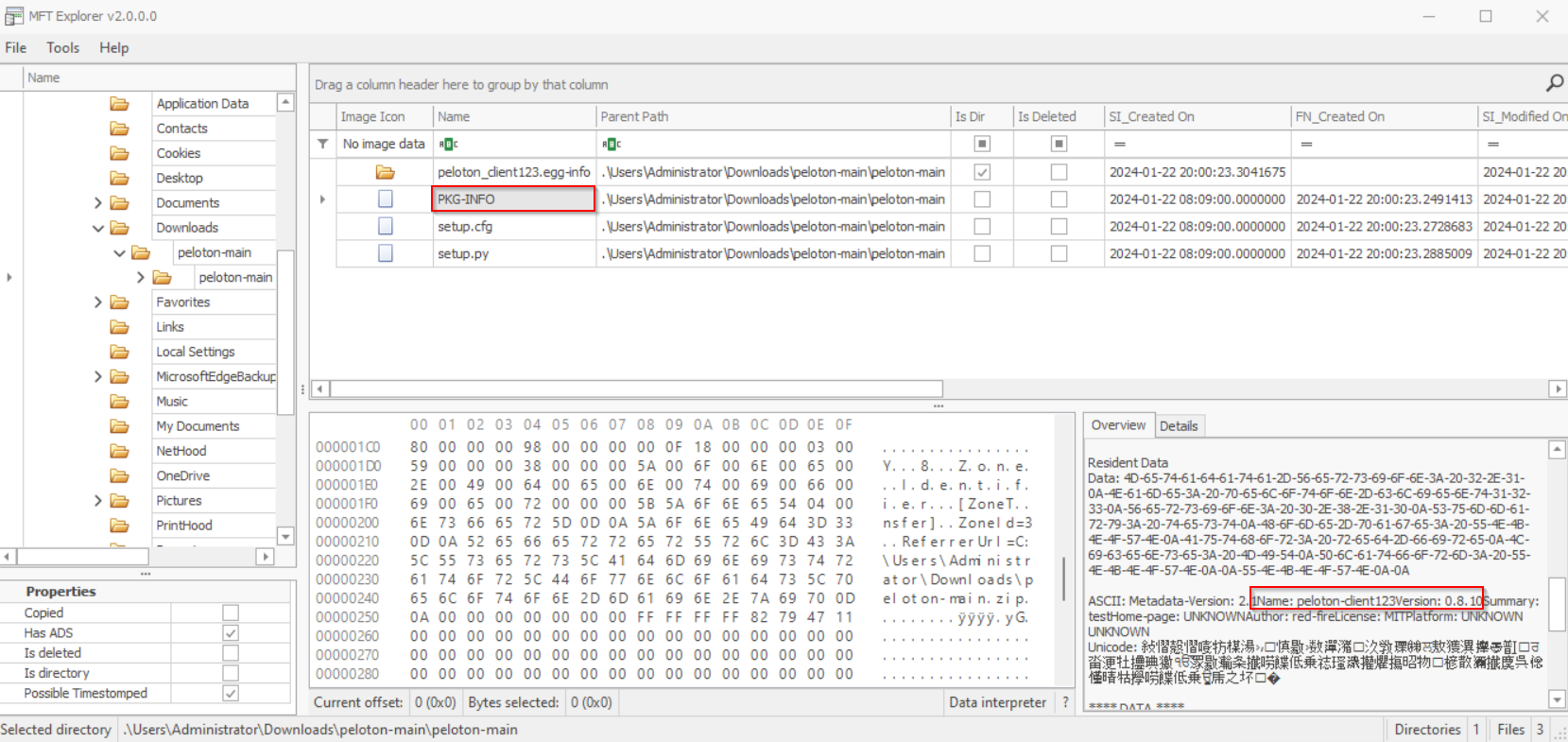The width and height of the screenshot is (1568, 742).
Task: Expand the nested peloton-main tree node
Action: pos(140,277)
